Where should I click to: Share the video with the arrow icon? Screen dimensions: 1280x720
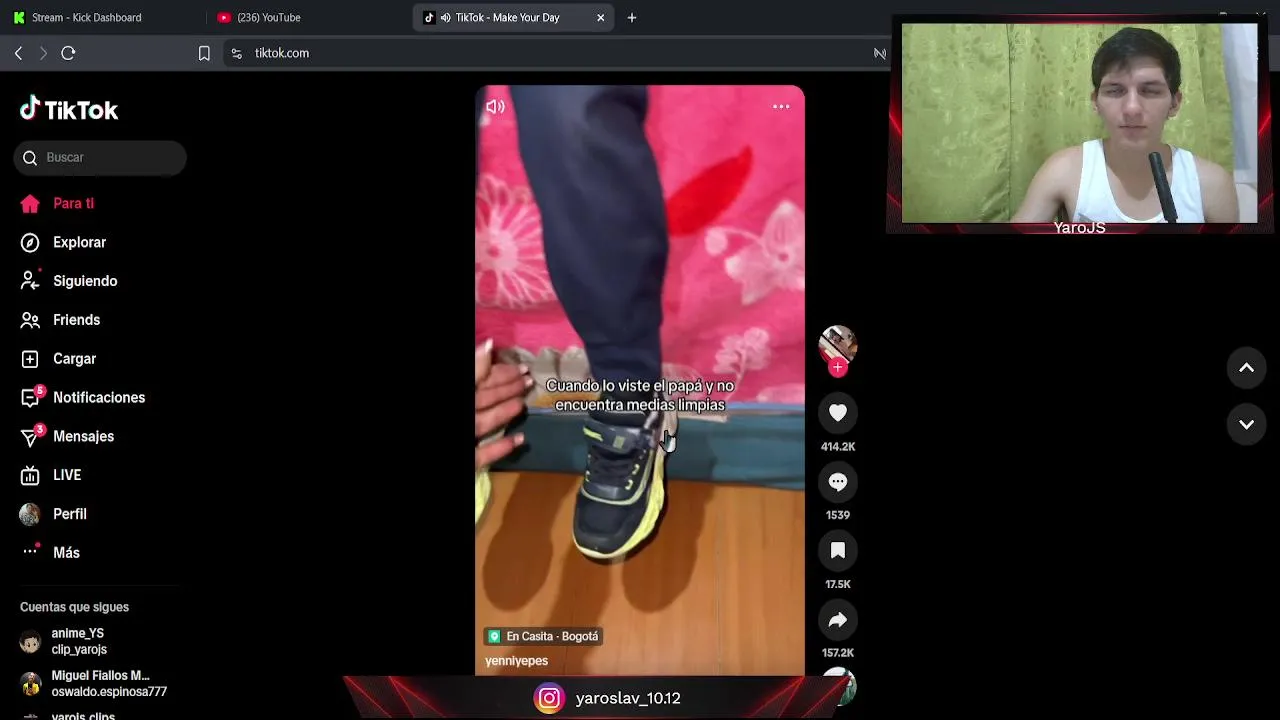click(838, 620)
